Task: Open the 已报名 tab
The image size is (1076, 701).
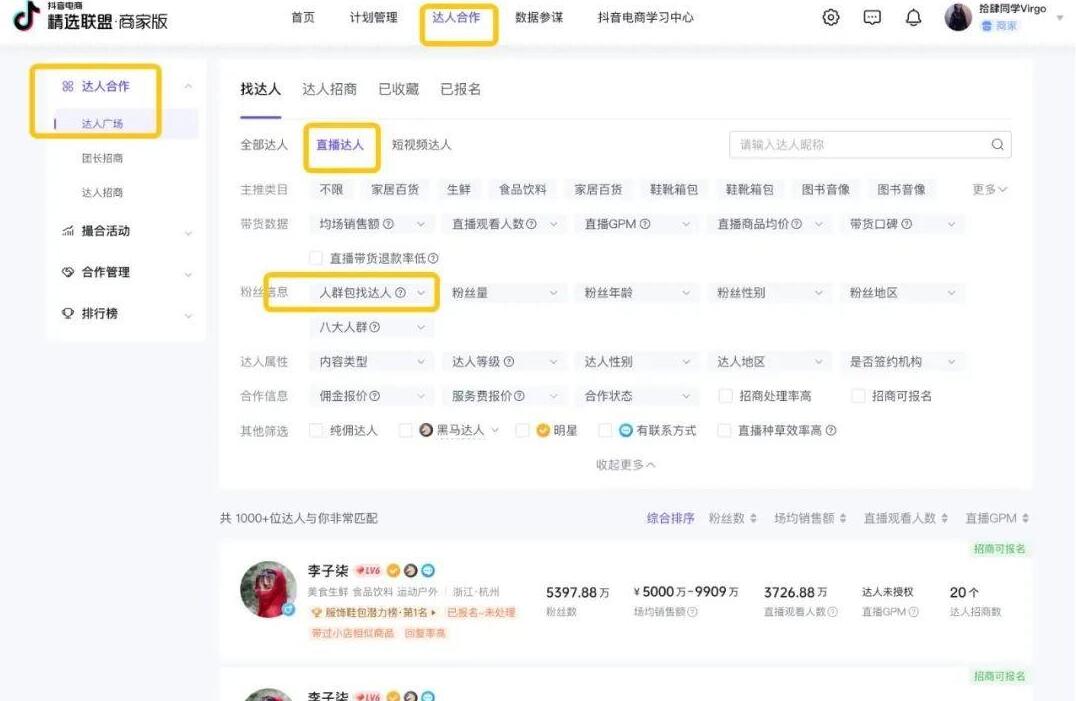Action: pos(460,89)
